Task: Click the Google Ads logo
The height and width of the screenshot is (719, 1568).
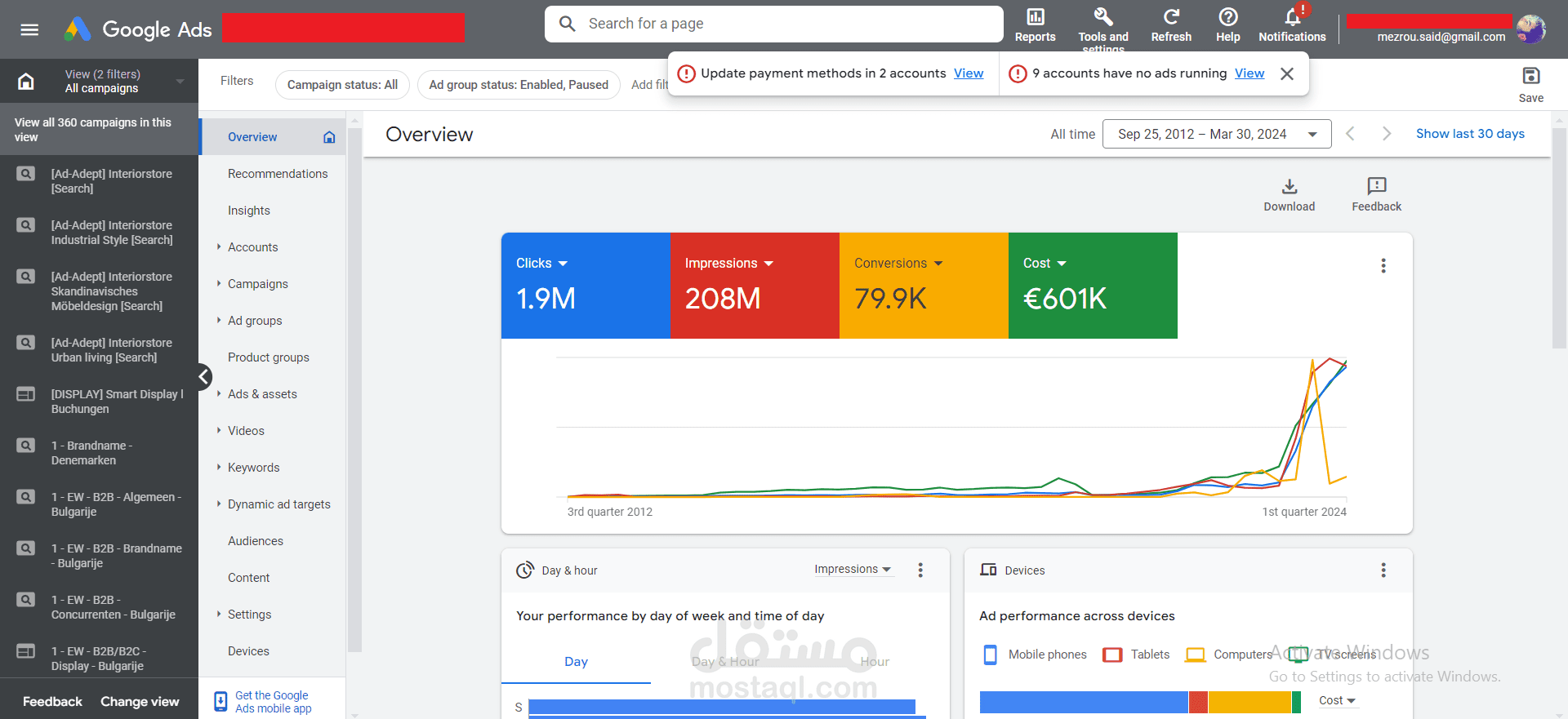Action: point(138,29)
